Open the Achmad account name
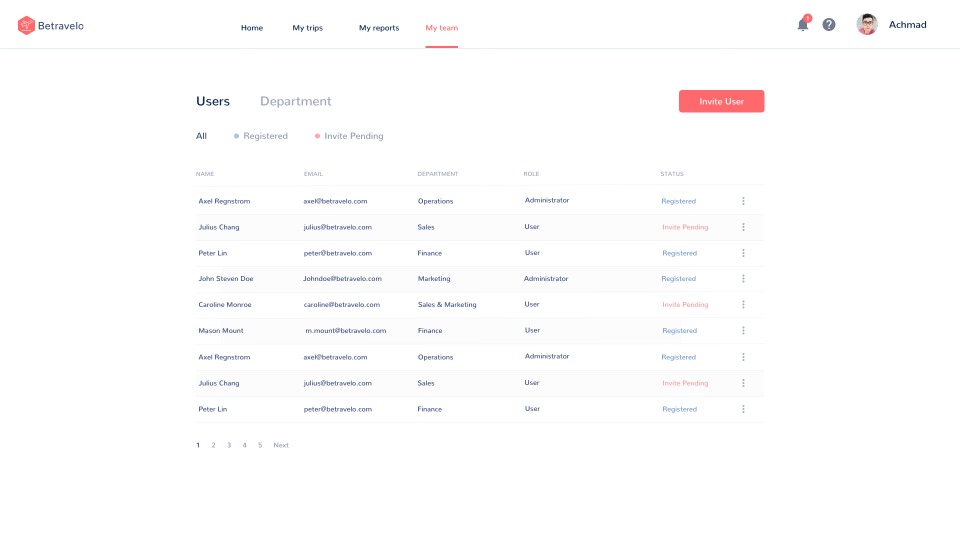The image size is (960, 540). click(907, 24)
